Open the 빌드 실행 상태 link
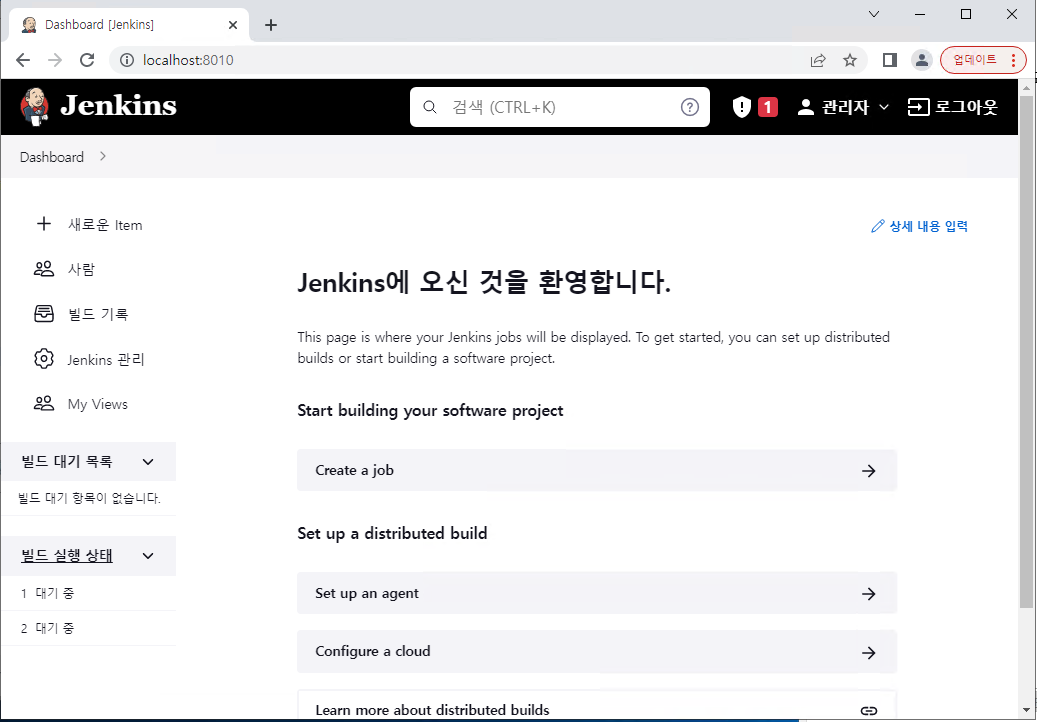Image resolution: width=1037 pixels, height=722 pixels. (67, 555)
